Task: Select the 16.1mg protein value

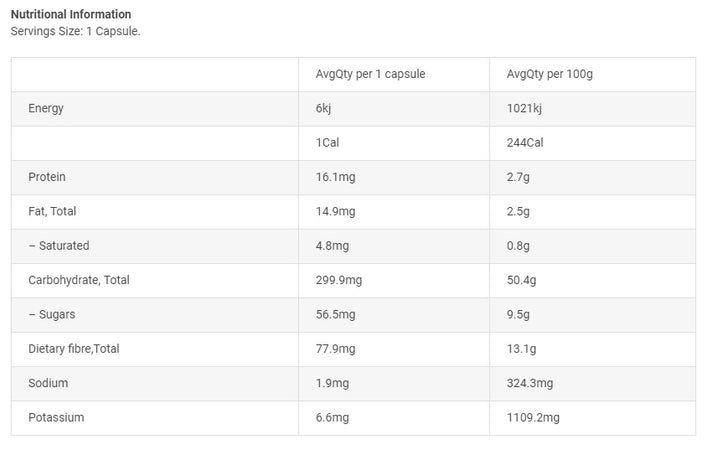Action: click(335, 177)
